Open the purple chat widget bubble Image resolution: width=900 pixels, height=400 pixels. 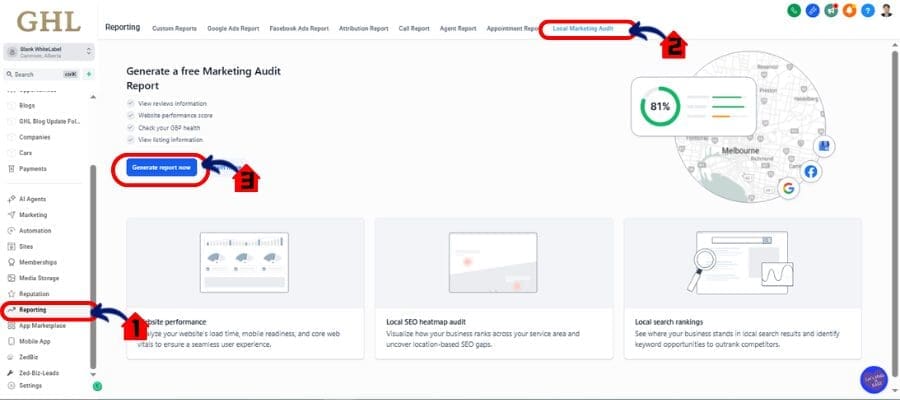click(874, 379)
